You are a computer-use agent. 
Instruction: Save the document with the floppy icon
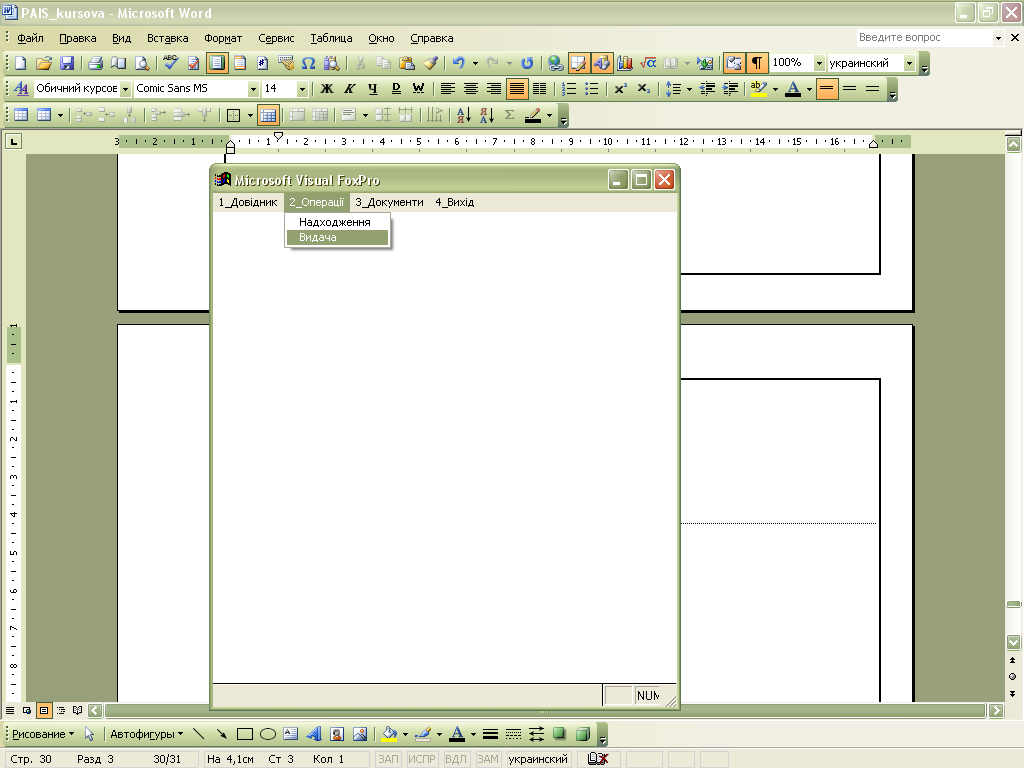67,63
